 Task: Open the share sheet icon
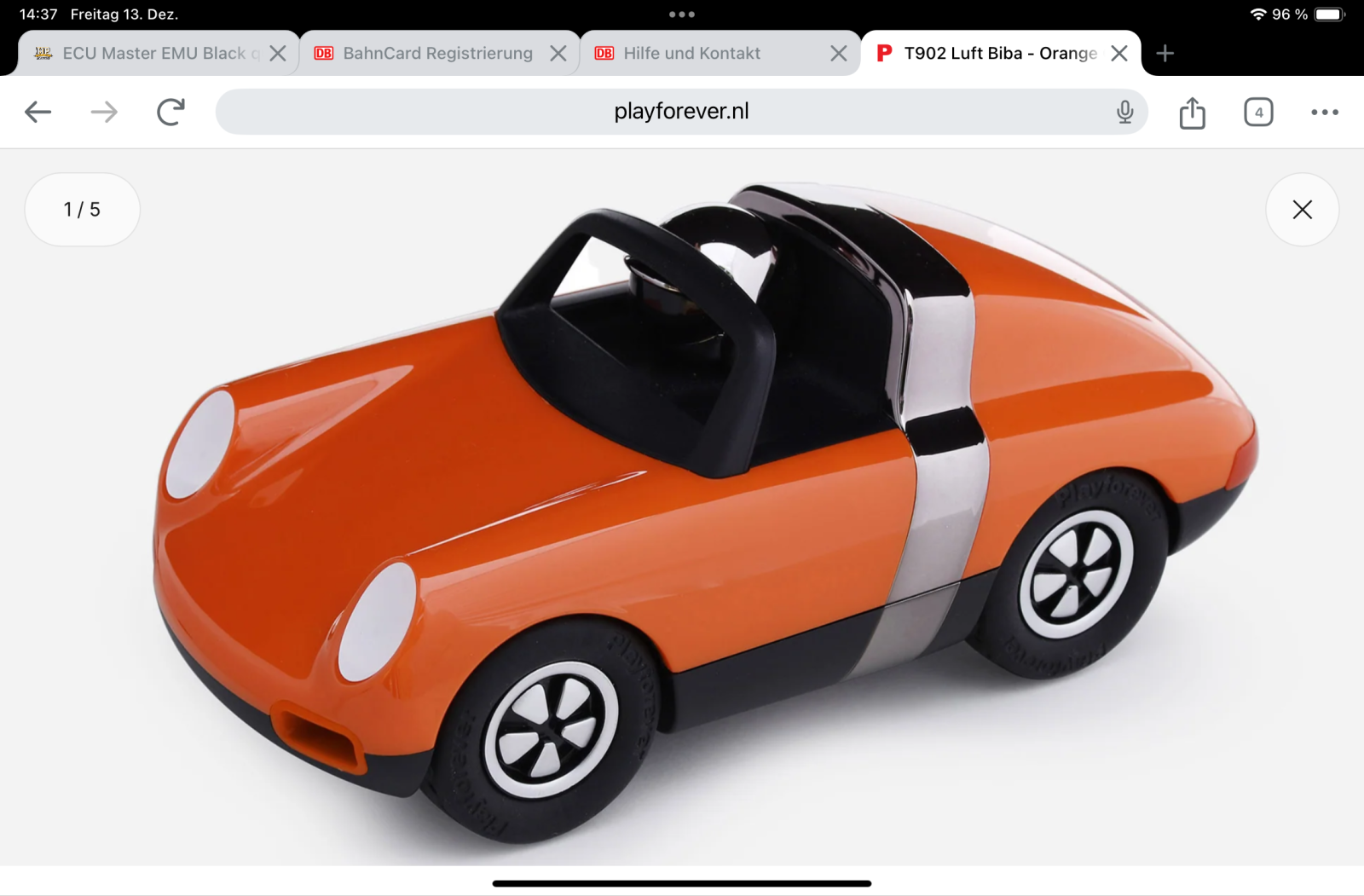1193,113
